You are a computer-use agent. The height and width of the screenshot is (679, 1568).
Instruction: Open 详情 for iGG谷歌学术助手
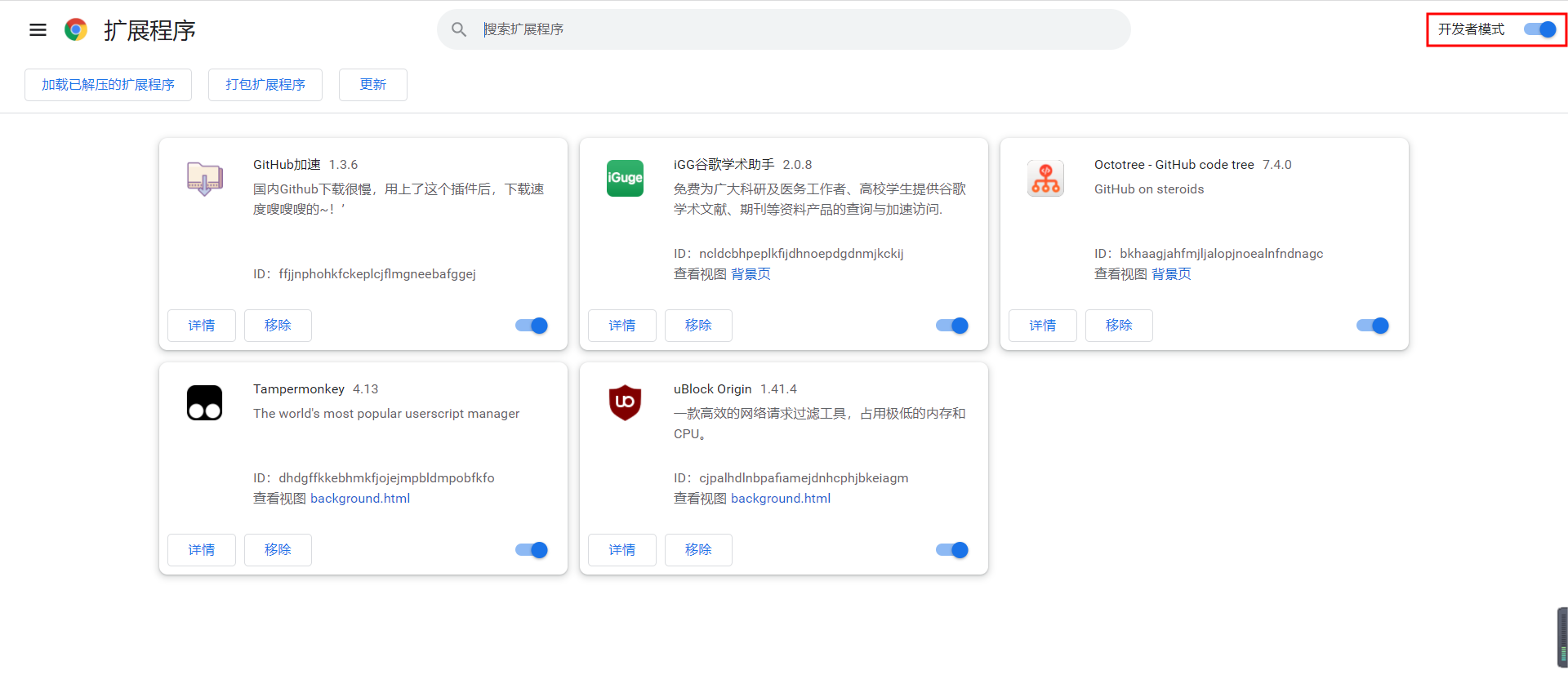pos(622,326)
